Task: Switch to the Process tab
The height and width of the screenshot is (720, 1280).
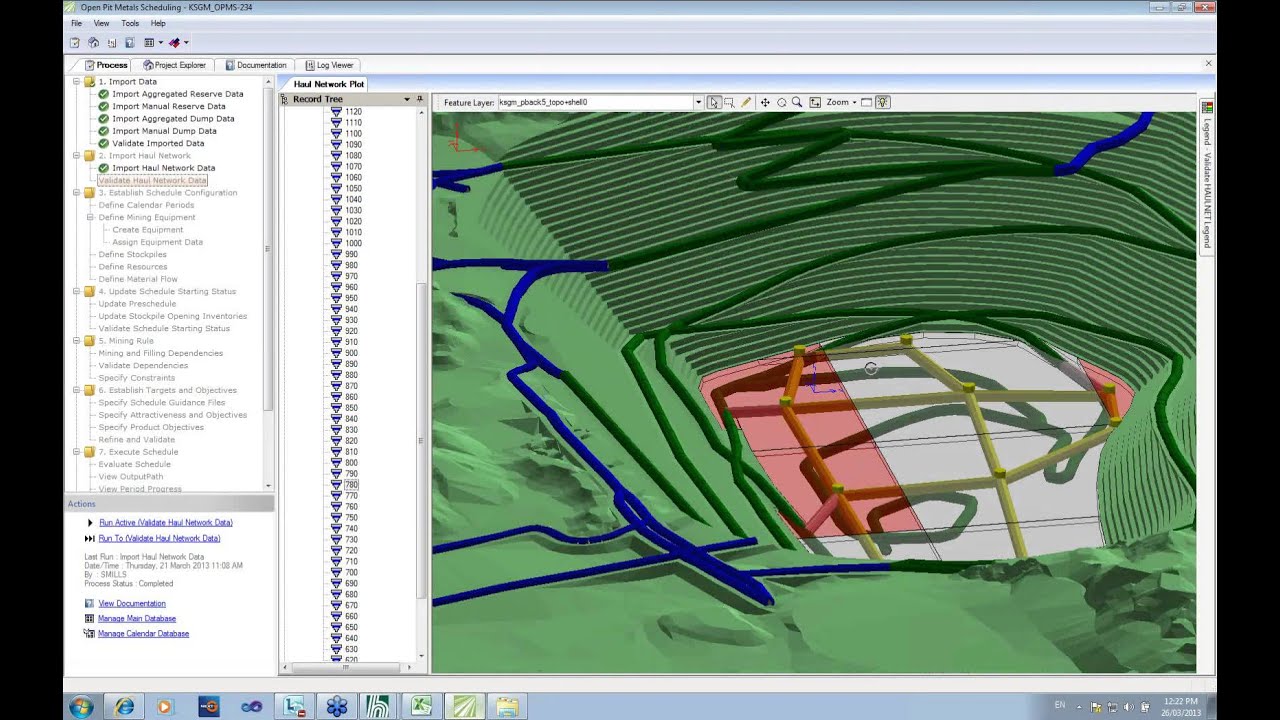Action: tap(105, 65)
